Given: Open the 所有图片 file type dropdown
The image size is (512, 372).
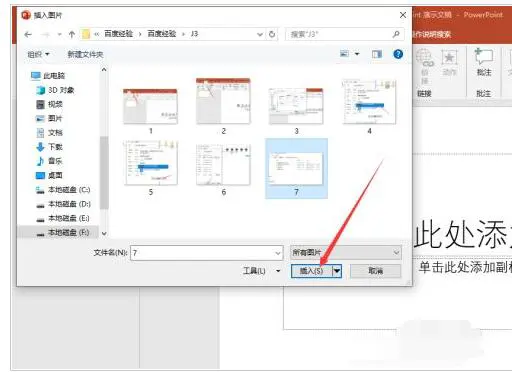Looking at the screenshot, I should [346, 253].
